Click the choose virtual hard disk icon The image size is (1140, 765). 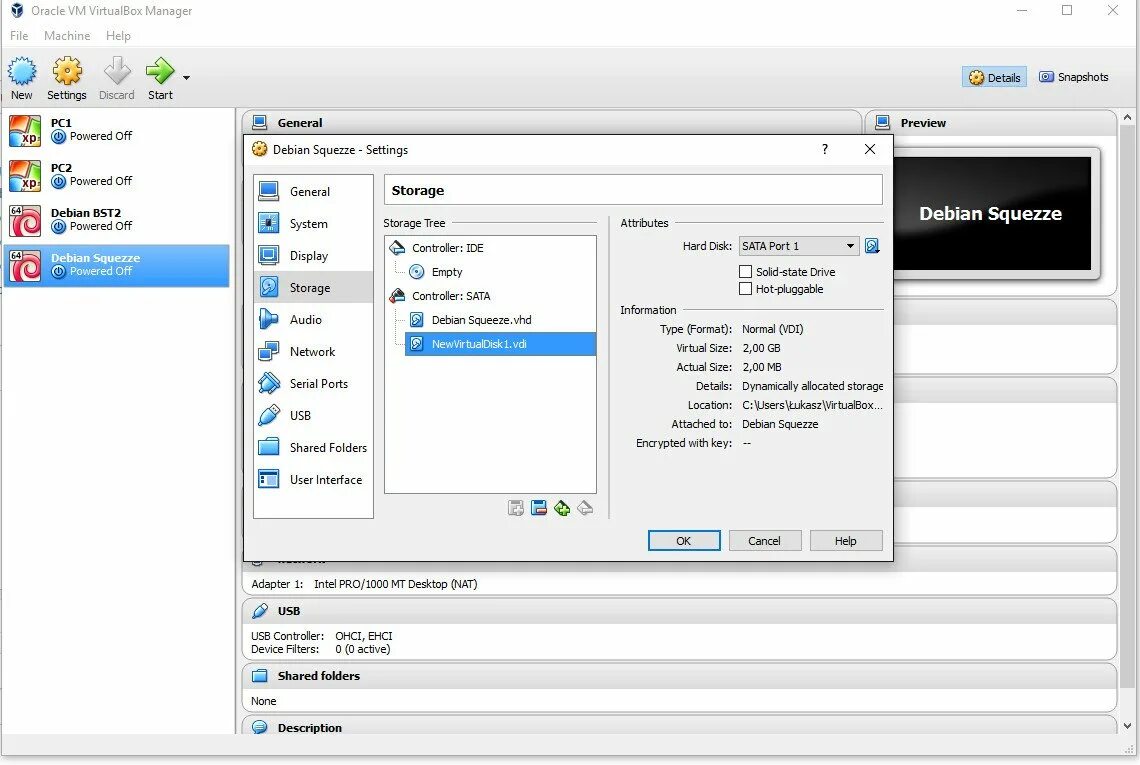(x=872, y=246)
